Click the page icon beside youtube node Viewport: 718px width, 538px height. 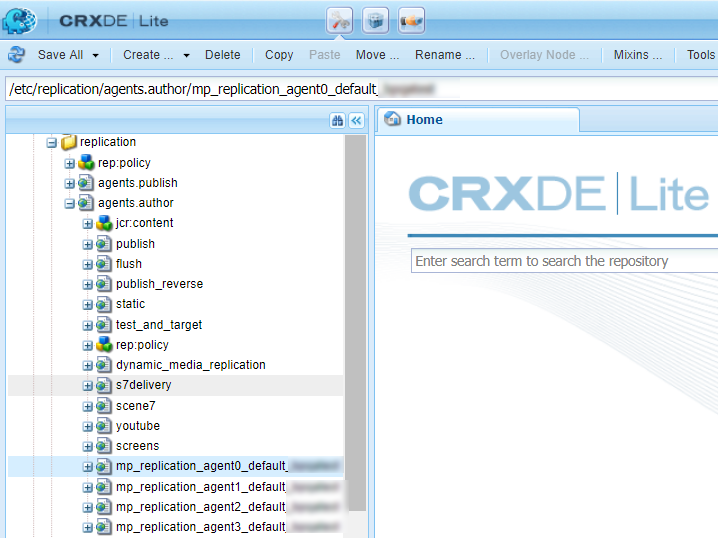click(104, 426)
